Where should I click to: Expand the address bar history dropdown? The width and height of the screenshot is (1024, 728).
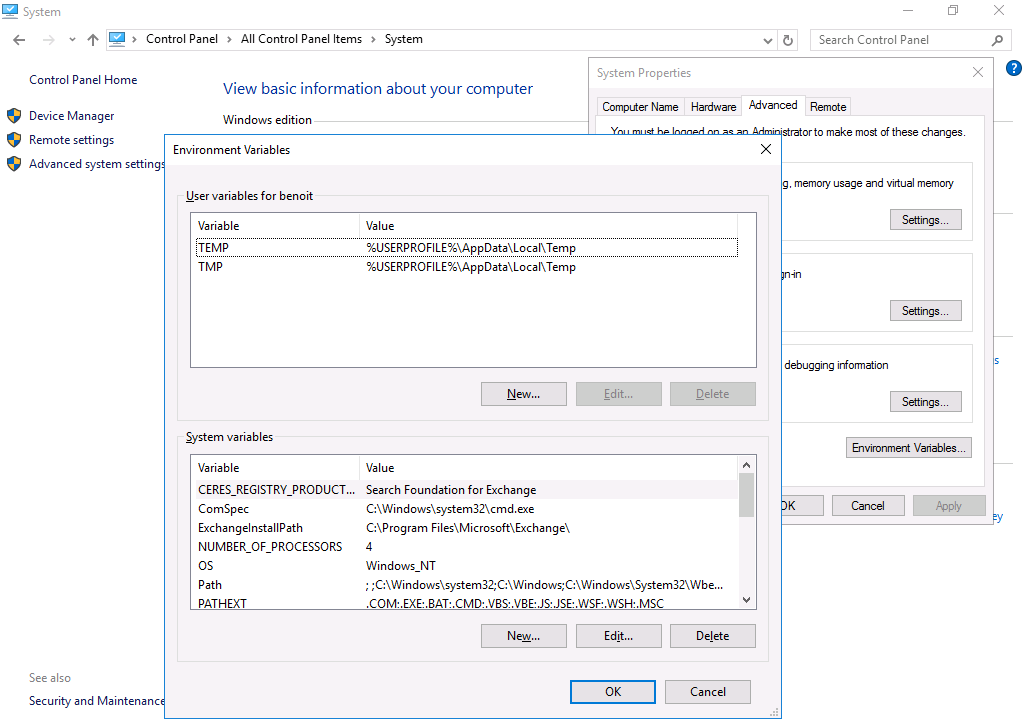pyautogui.click(x=768, y=40)
